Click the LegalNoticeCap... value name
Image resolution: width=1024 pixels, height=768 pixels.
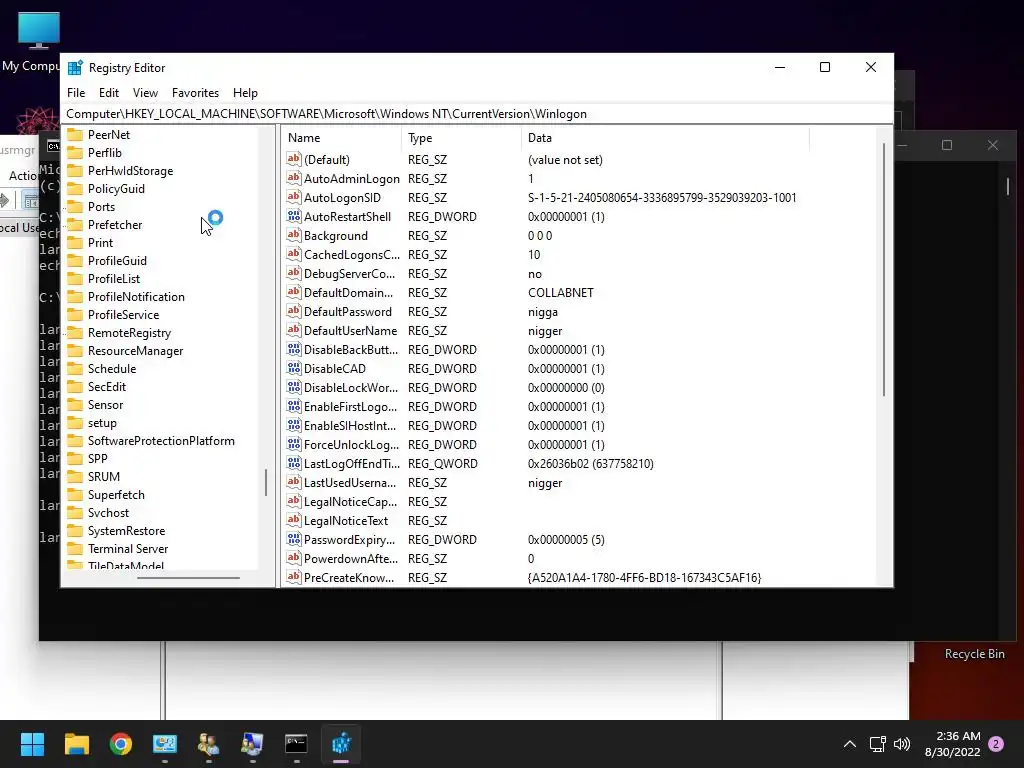(x=350, y=502)
